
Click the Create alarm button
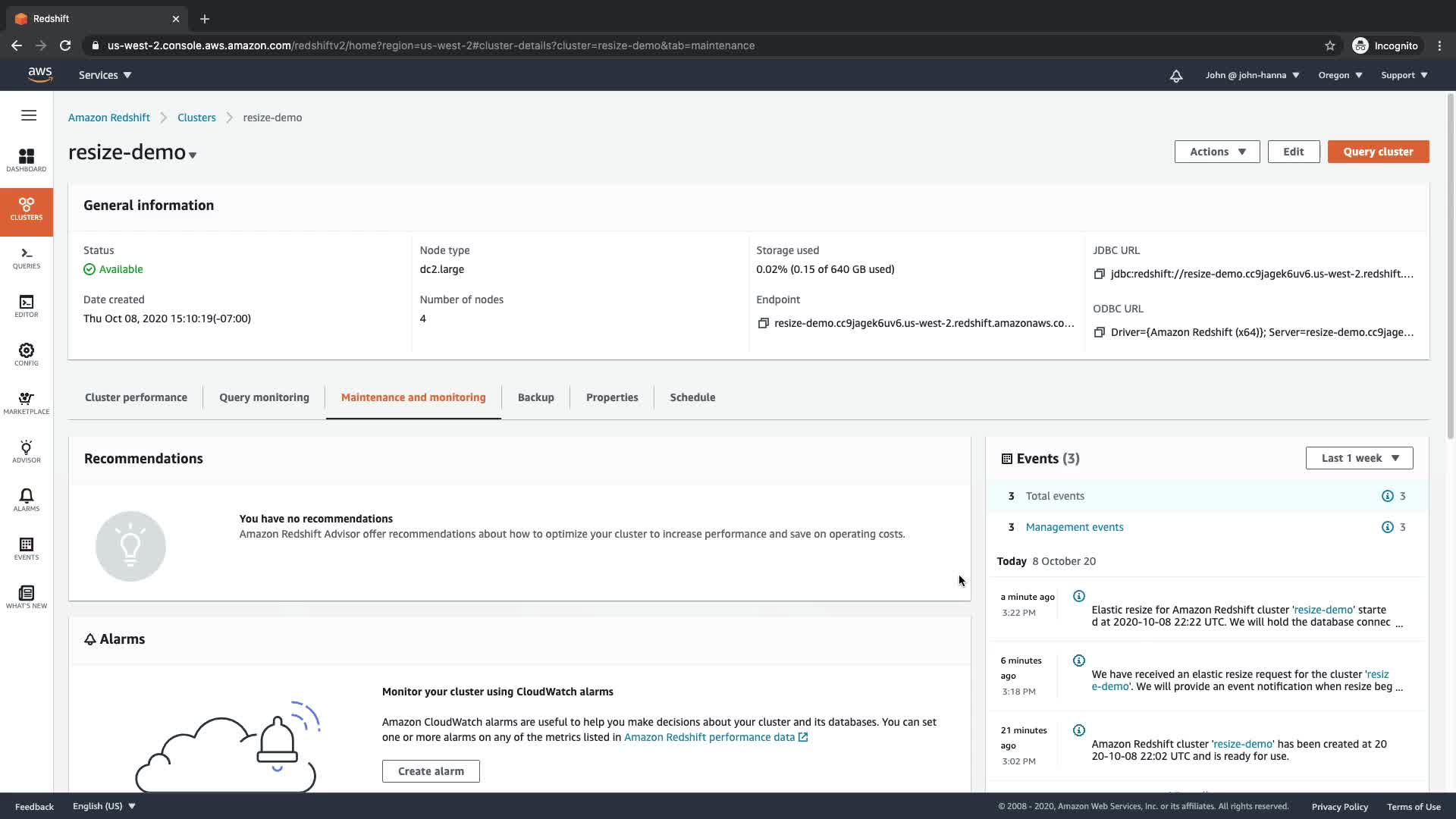pos(431,771)
